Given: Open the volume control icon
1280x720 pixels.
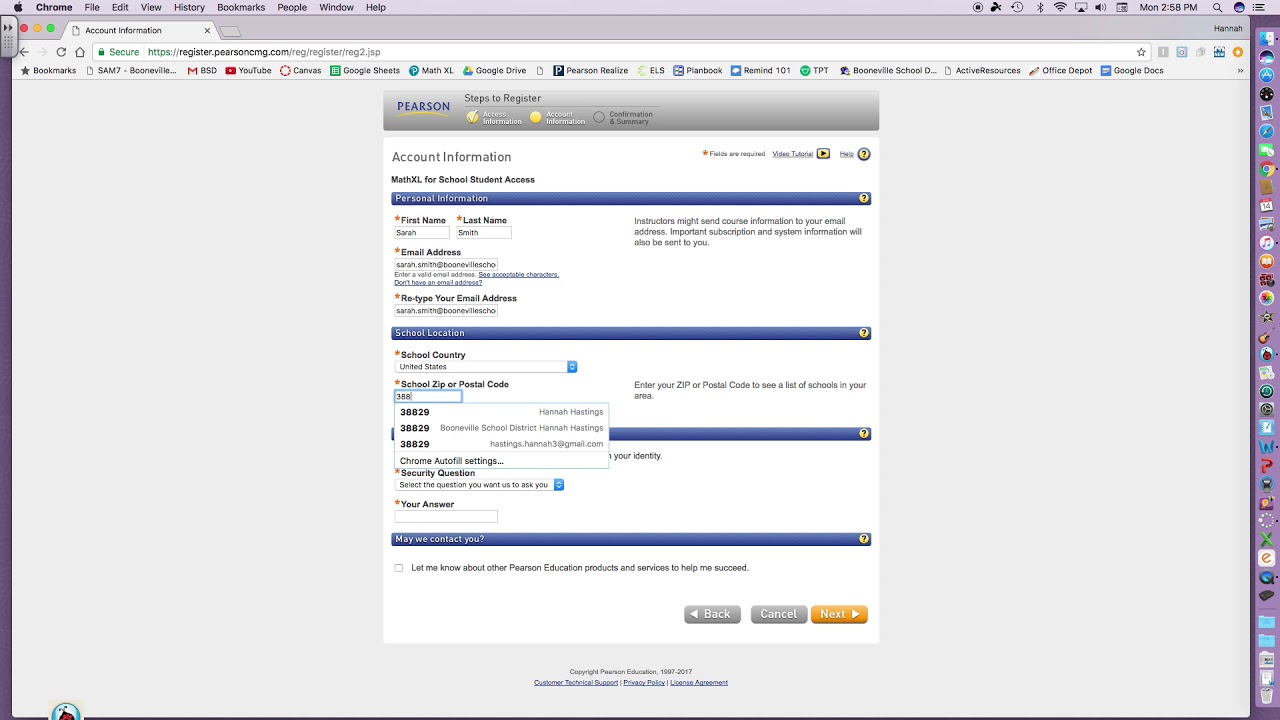Looking at the screenshot, I should click(1100, 7).
